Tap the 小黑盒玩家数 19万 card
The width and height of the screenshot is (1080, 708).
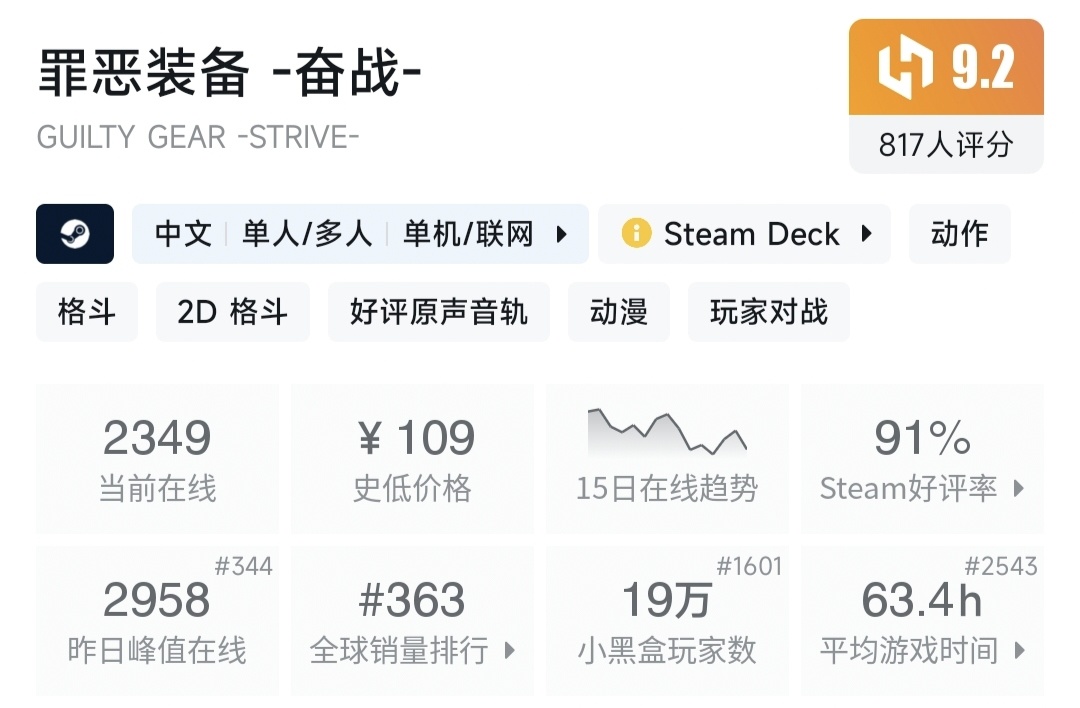pos(667,620)
